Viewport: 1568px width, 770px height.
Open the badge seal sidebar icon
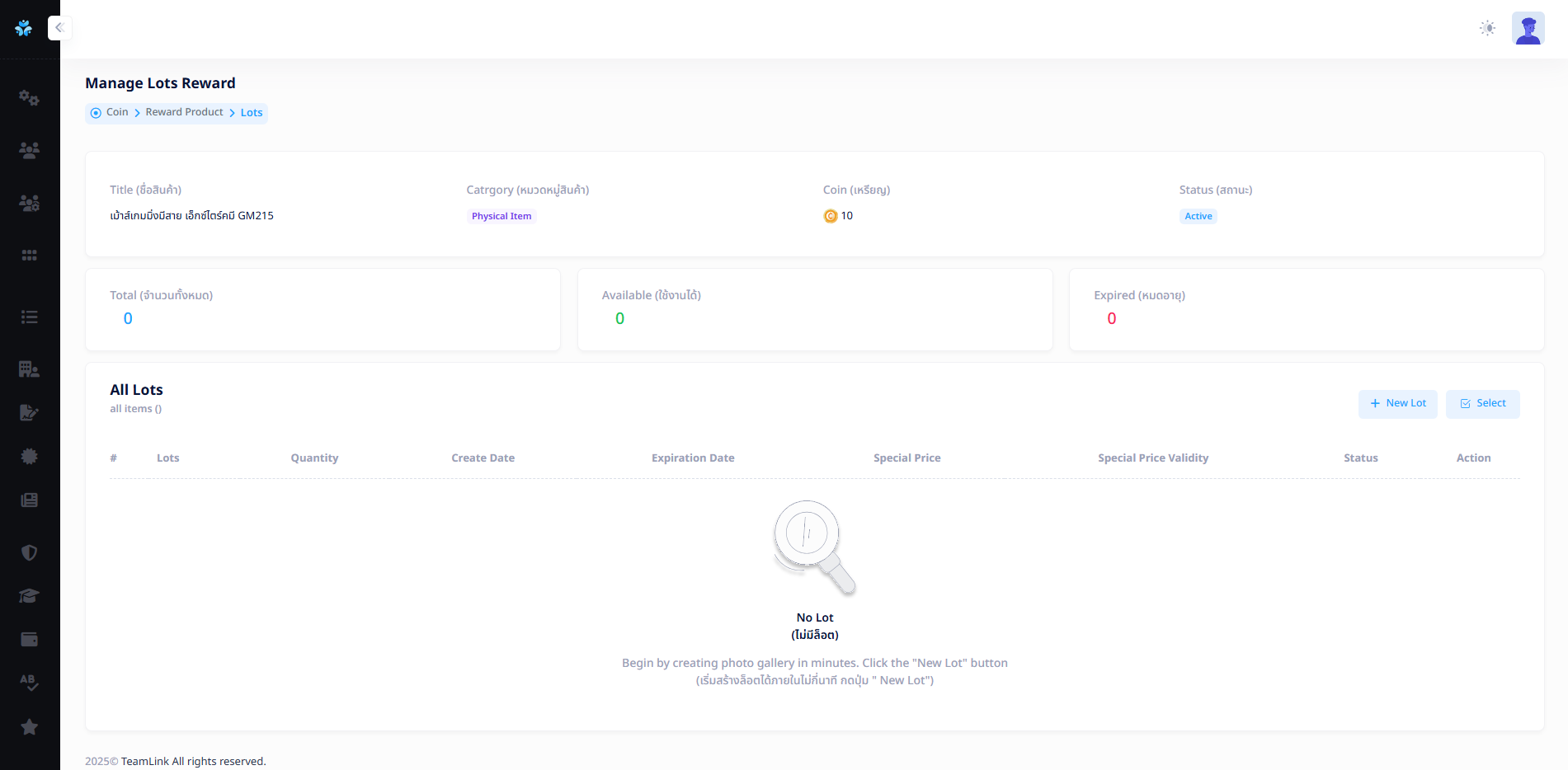pos(29,456)
